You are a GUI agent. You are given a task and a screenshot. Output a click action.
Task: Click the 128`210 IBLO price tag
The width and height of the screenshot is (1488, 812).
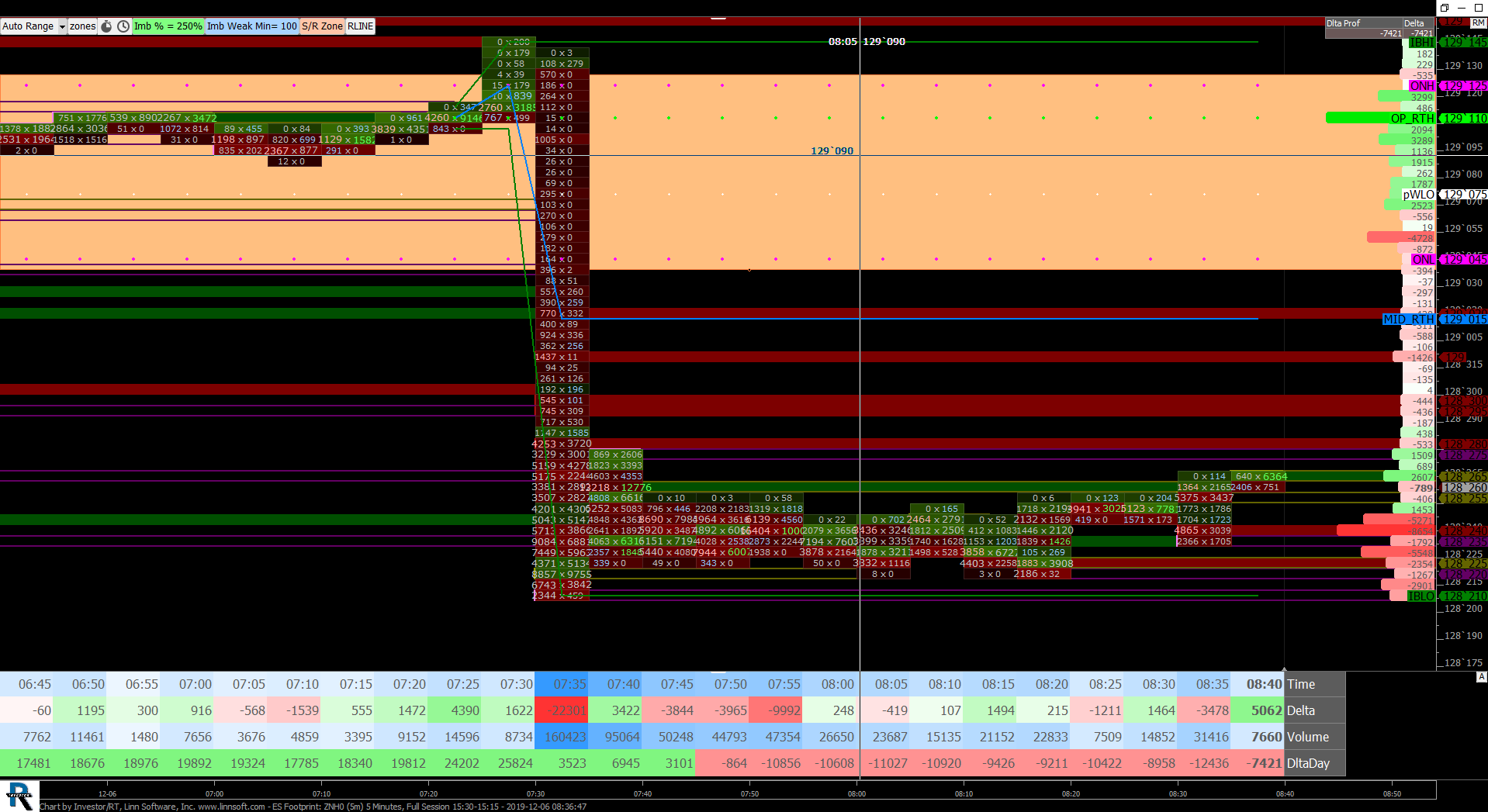[x=1464, y=596]
